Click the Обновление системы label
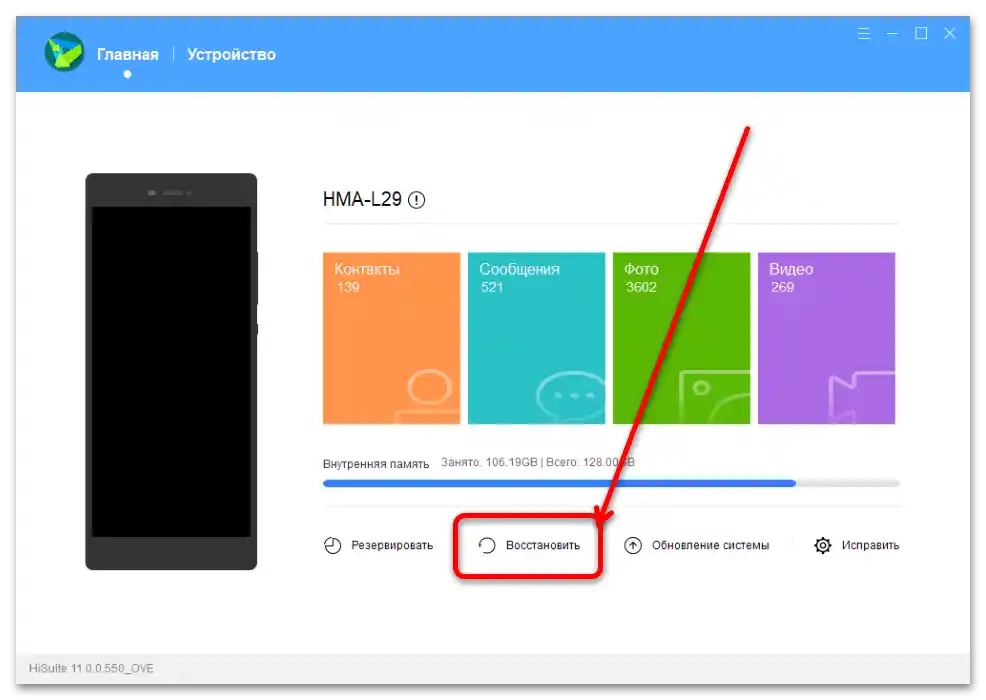The image size is (986, 700). pyautogui.click(x=711, y=545)
